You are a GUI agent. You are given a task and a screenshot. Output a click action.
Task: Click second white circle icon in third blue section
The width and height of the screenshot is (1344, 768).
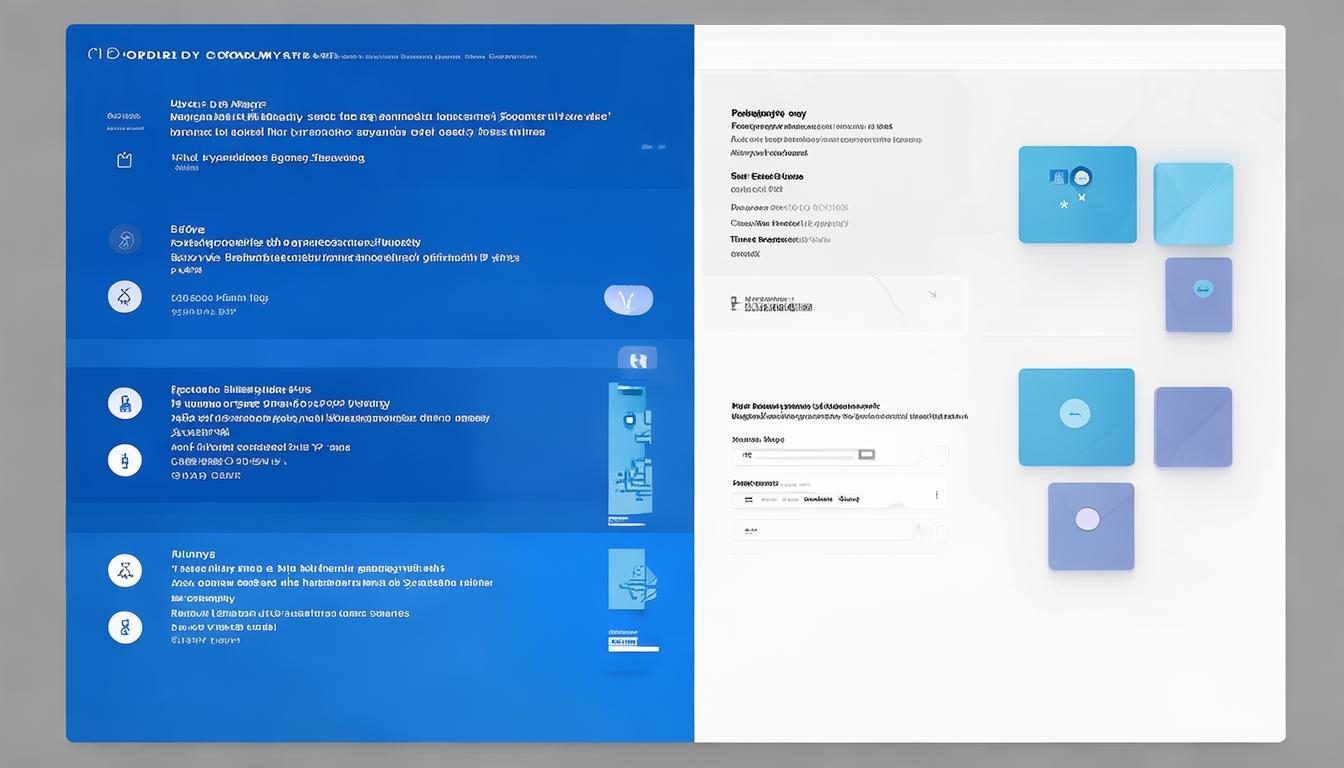pyautogui.click(x=125, y=460)
